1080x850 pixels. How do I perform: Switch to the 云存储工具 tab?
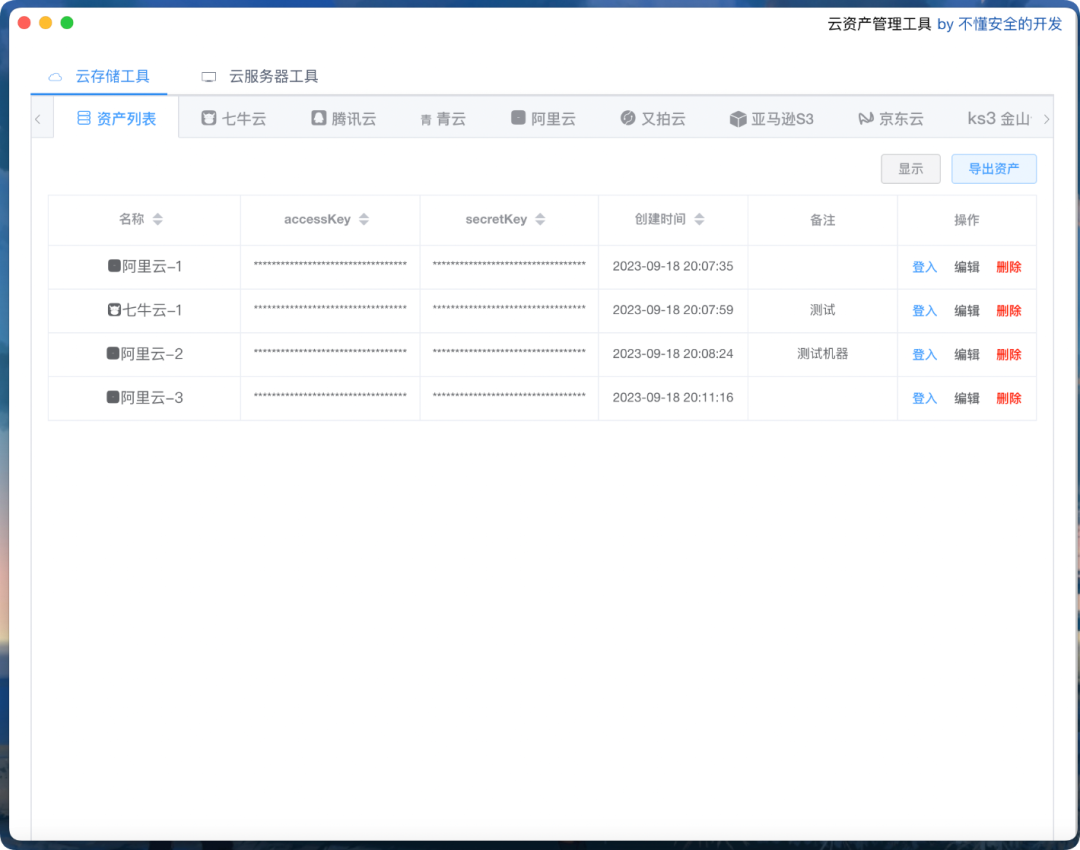coord(98,76)
